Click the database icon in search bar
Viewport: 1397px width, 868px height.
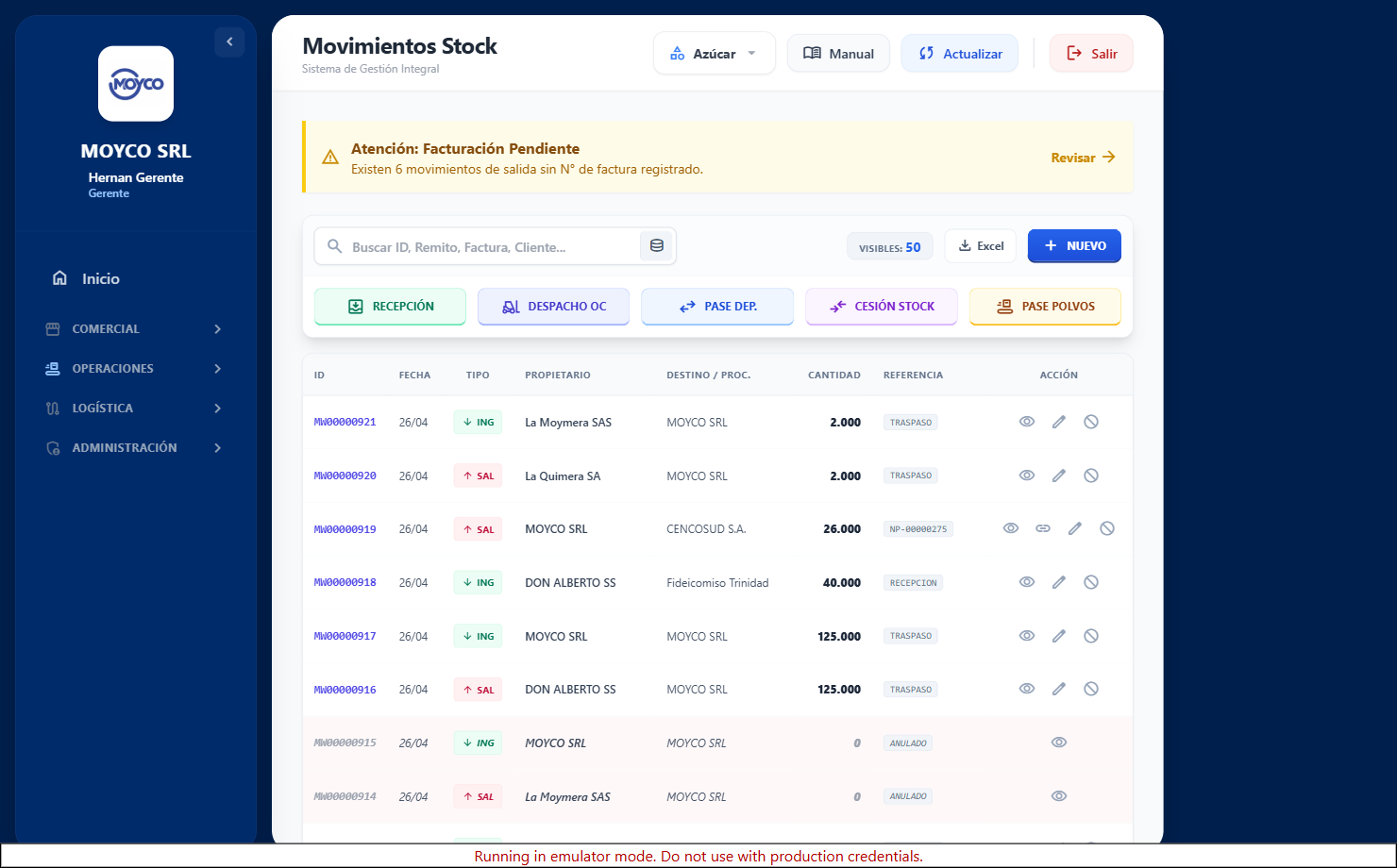[657, 246]
